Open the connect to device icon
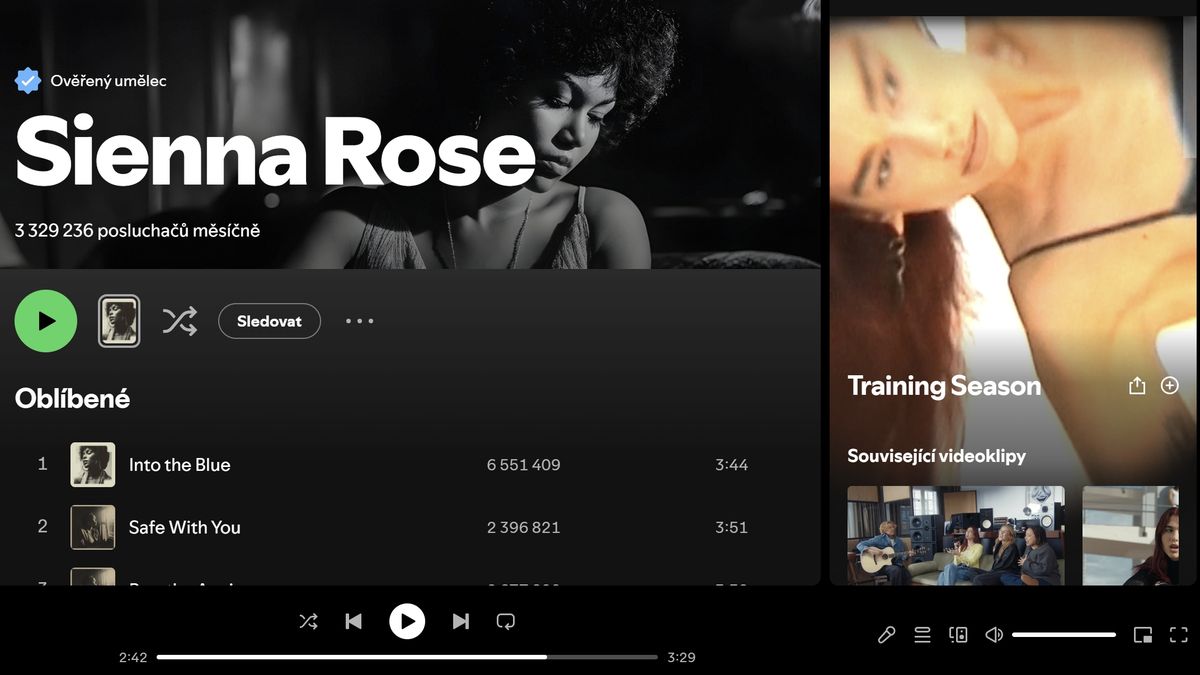This screenshot has height=675, width=1200. point(958,635)
